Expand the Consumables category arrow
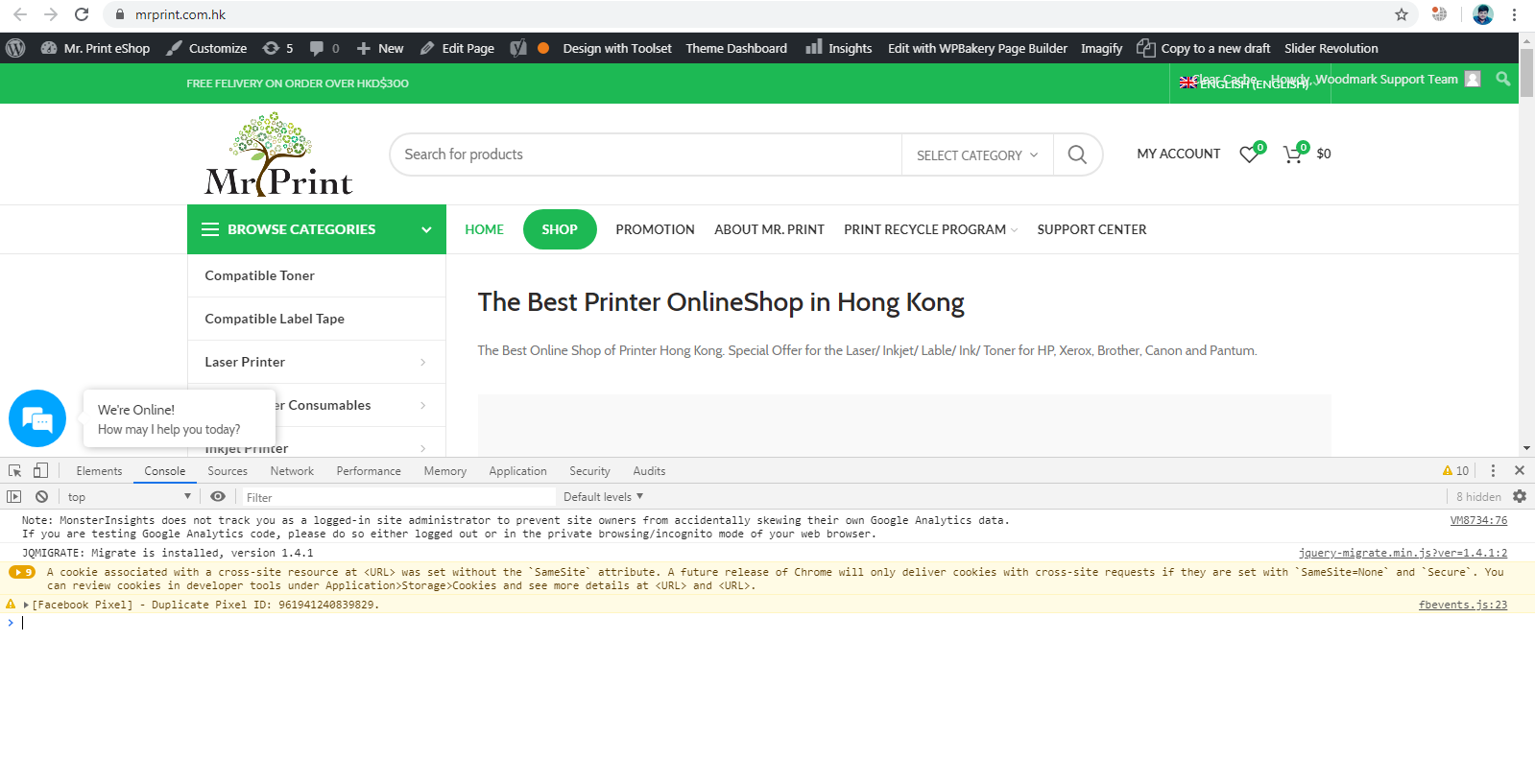This screenshot has height=784, width=1535. (x=423, y=405)
